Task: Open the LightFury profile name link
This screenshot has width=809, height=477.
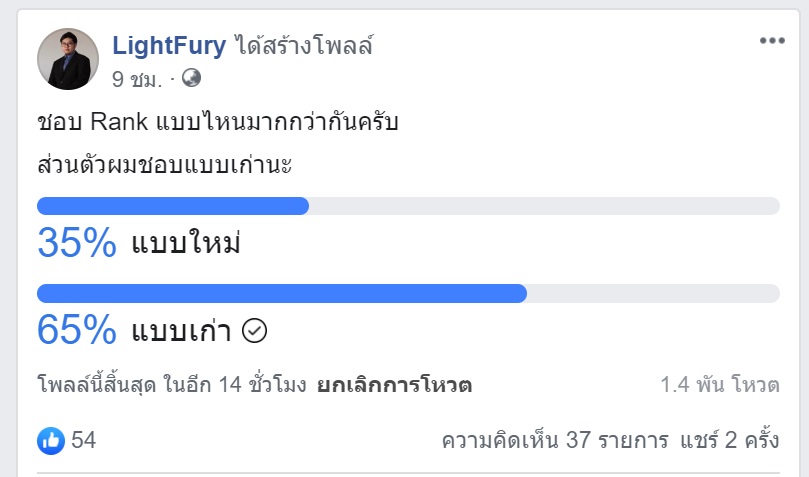Action: [x=169, y=45]
